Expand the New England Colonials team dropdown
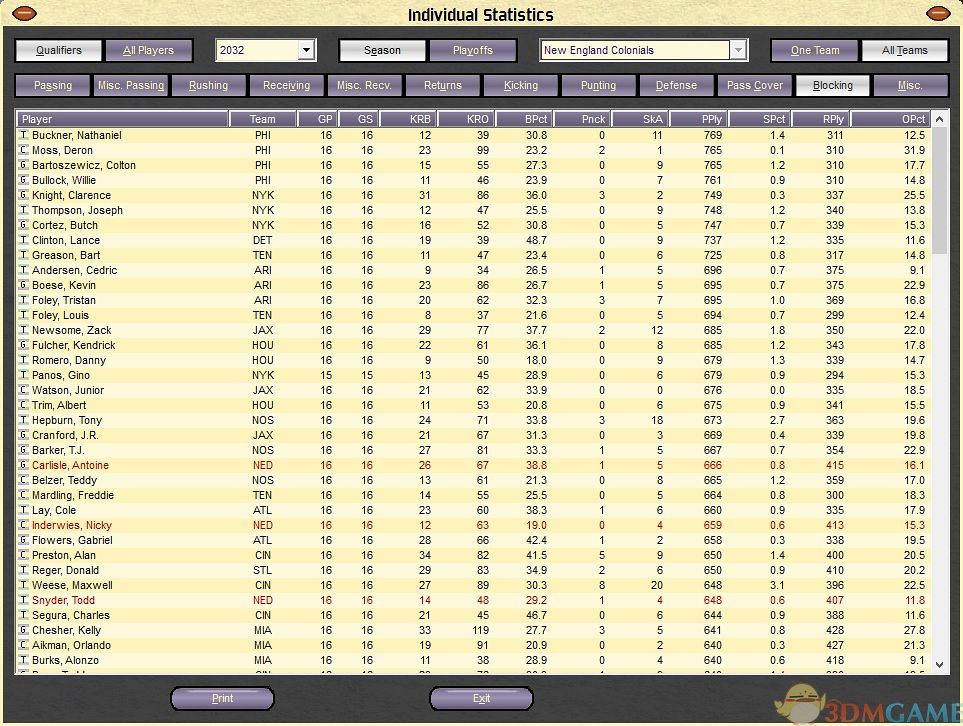 pos(738,50)
